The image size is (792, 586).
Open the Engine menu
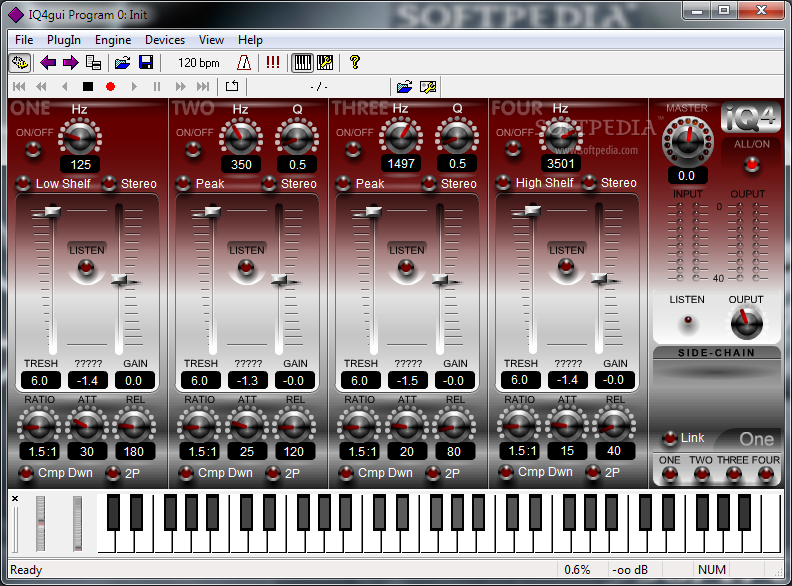click(x=113, y=40)
